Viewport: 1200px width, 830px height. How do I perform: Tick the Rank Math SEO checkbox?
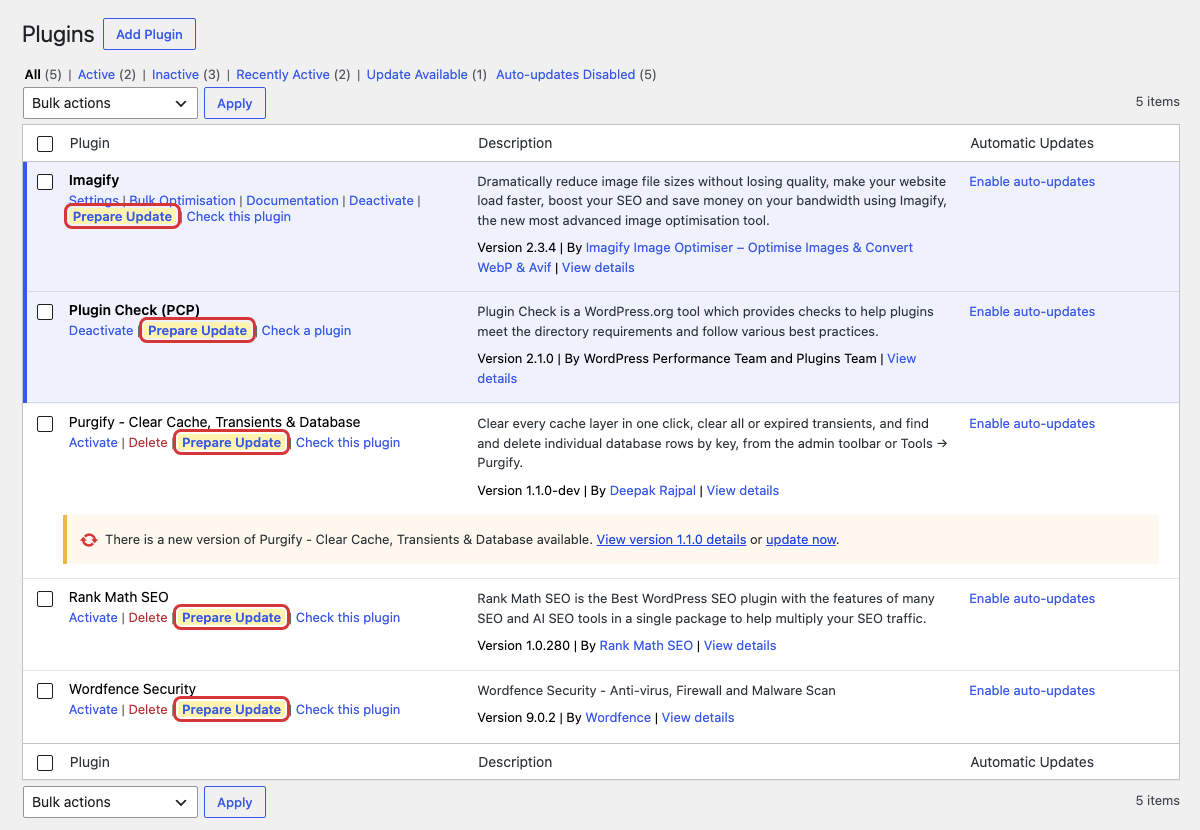(x=45, y=599)
